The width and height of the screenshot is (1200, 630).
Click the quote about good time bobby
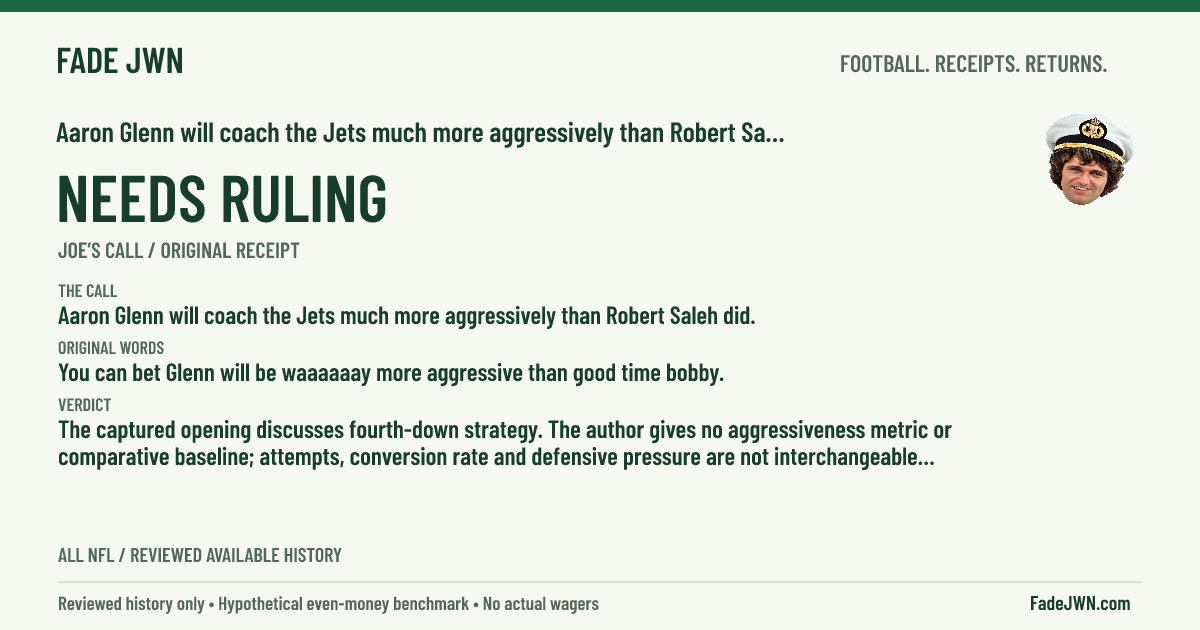[391, 374]
